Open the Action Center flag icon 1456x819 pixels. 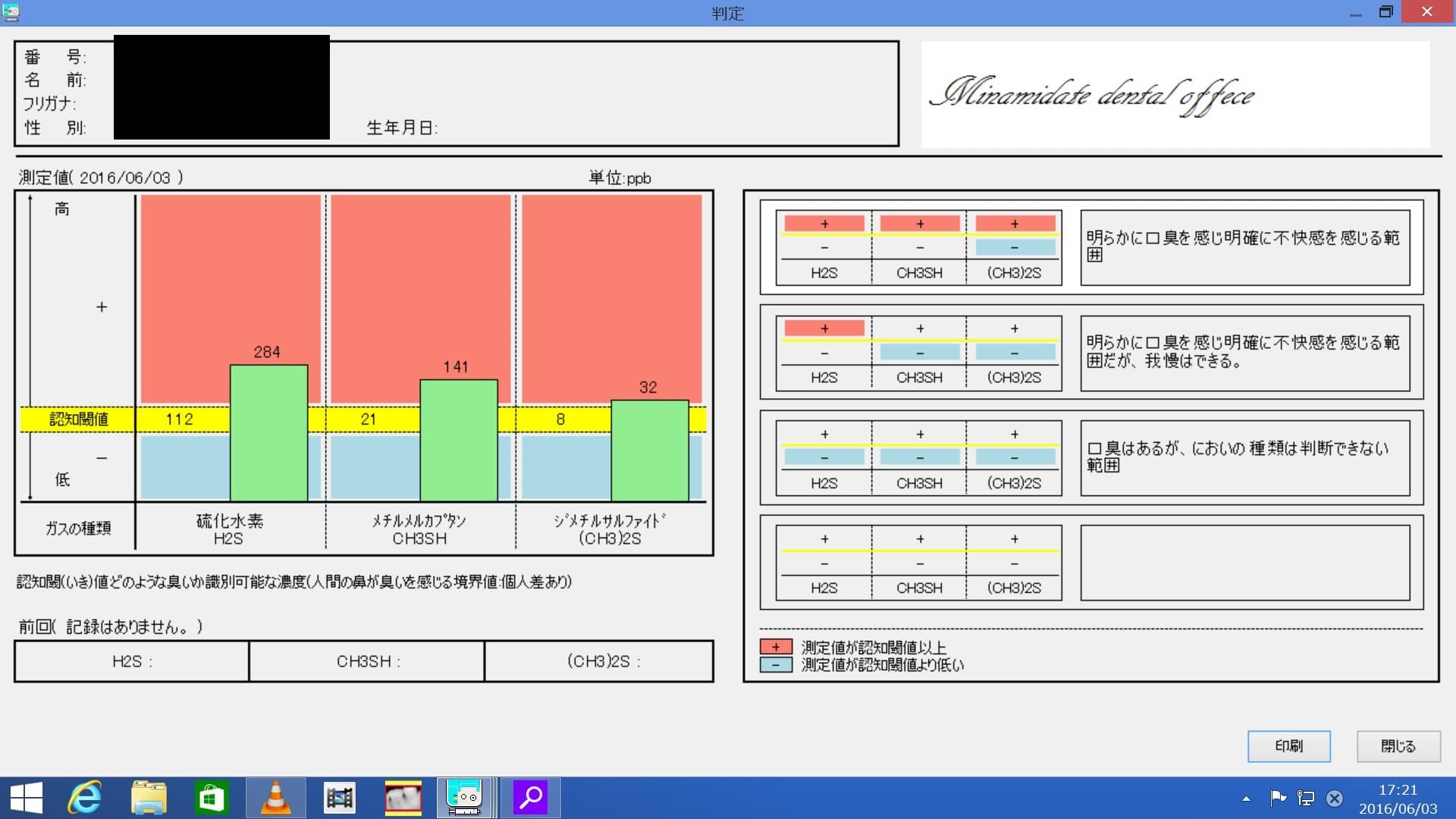click(x=1278, y=798)
